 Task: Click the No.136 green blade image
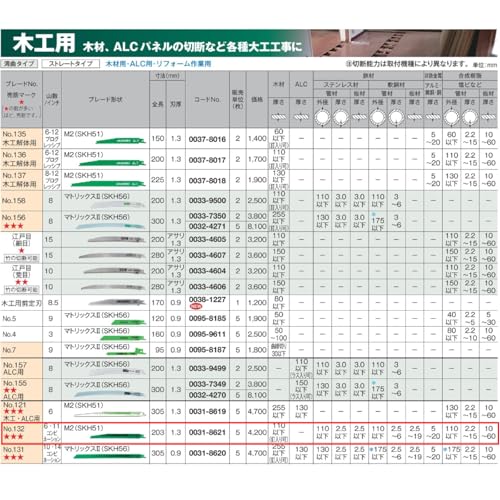click(x=112, y=163)
